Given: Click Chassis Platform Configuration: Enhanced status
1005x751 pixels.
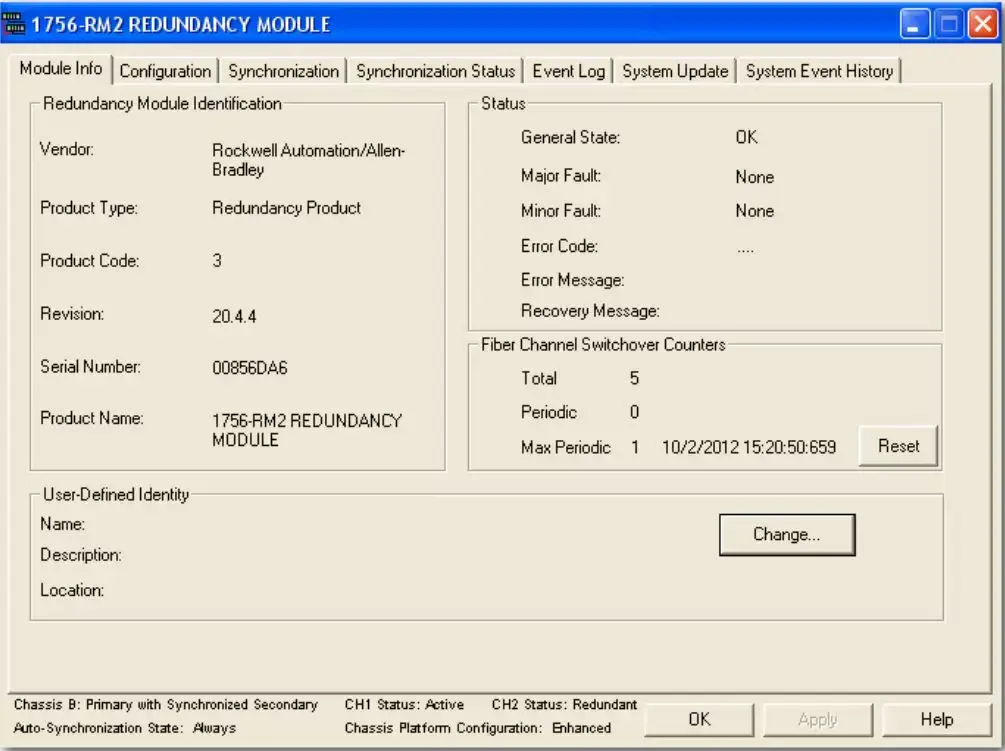Looking at the screenshot, I should tap(478, 728).
